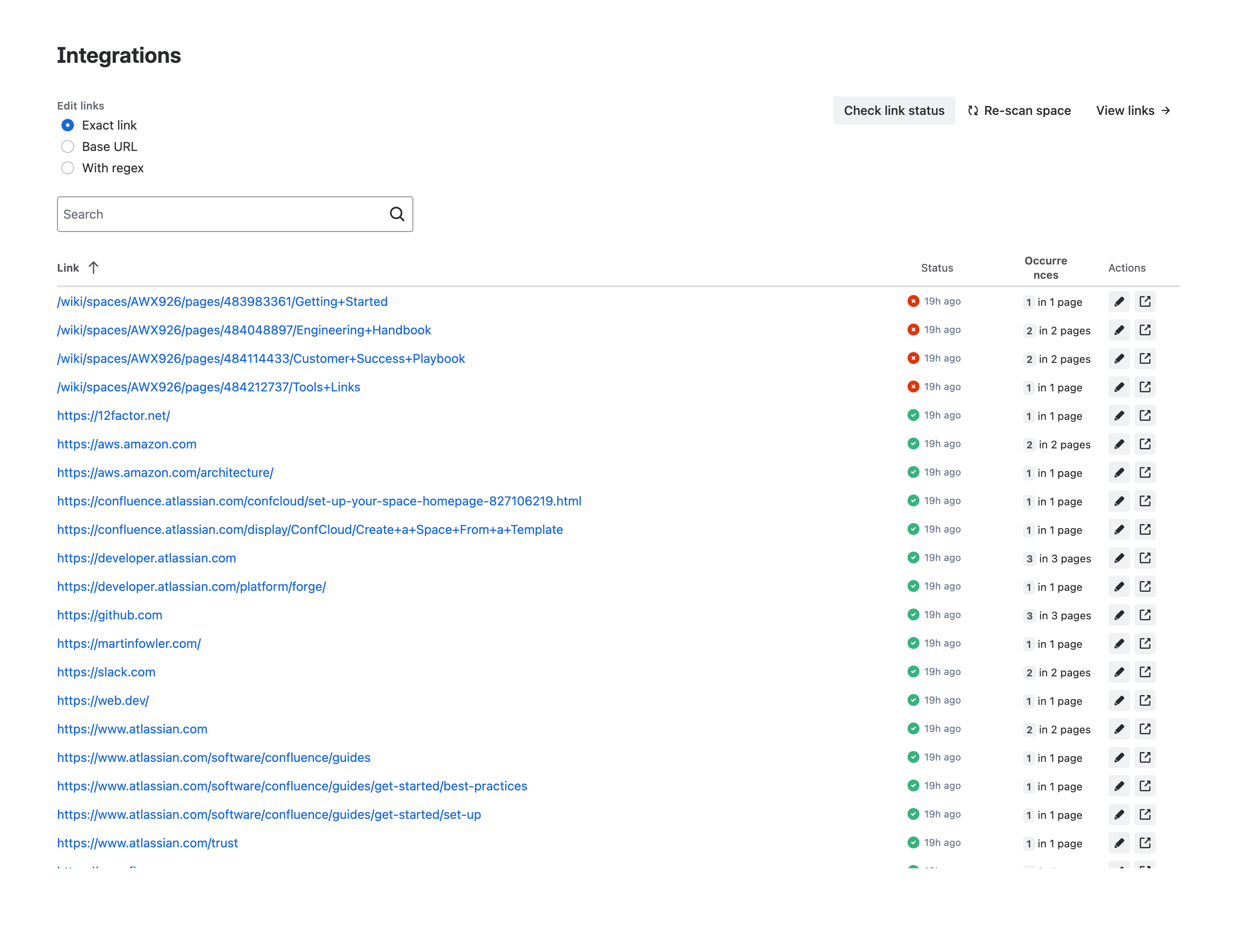Viewport: 1248px width, 952px height.
Task: Start a Re-scan space
Action: (x=1019, y=110)
